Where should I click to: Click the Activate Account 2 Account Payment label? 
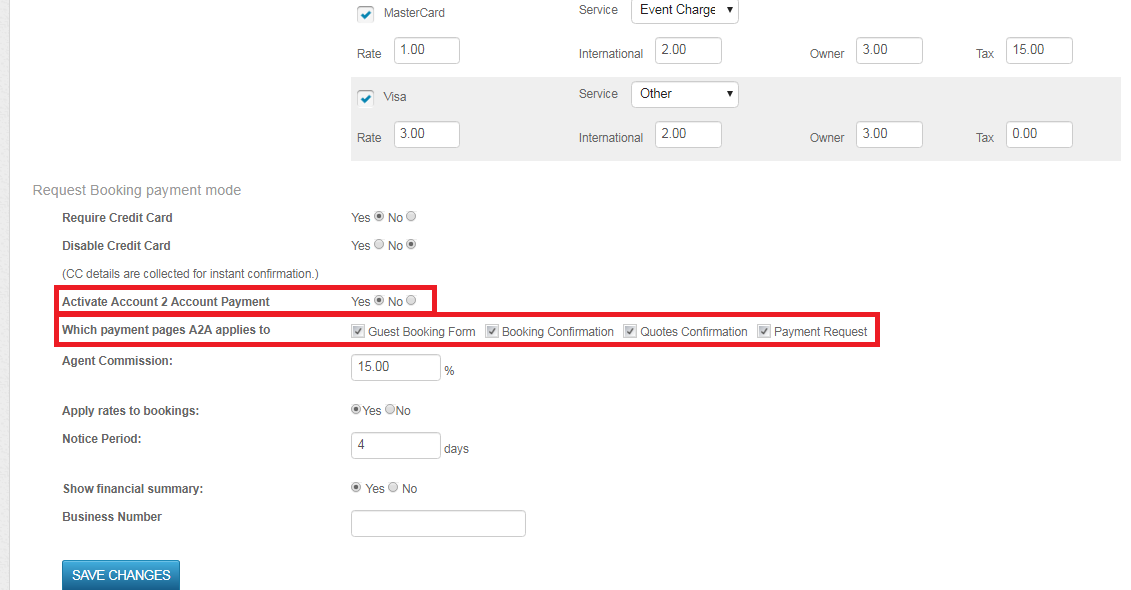(166, 301)
